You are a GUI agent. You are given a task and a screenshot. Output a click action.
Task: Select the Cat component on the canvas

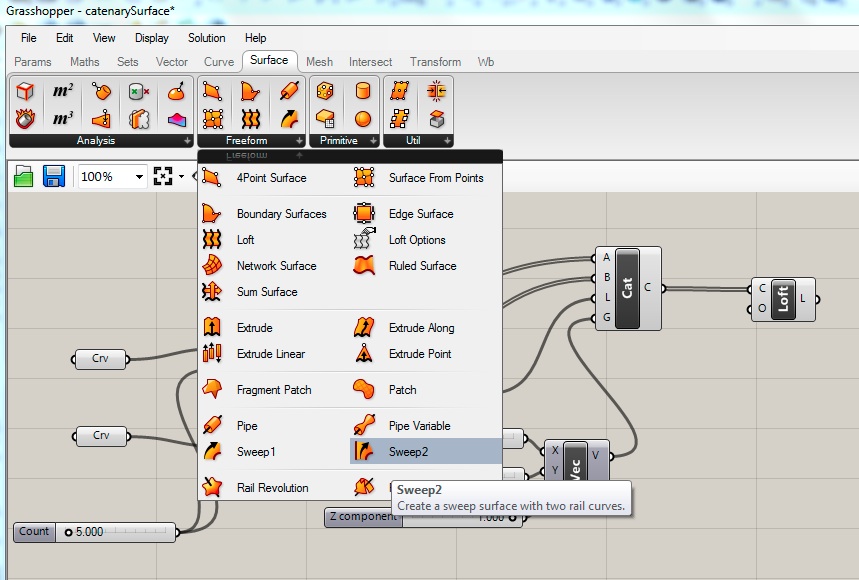(x=627, y=288)
